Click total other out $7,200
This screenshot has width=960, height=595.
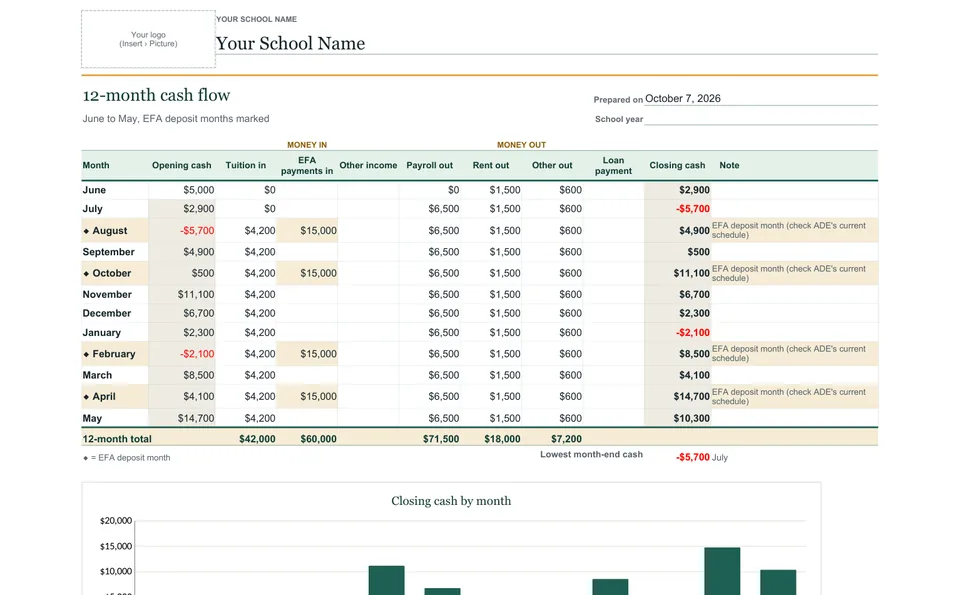(566, 439)
